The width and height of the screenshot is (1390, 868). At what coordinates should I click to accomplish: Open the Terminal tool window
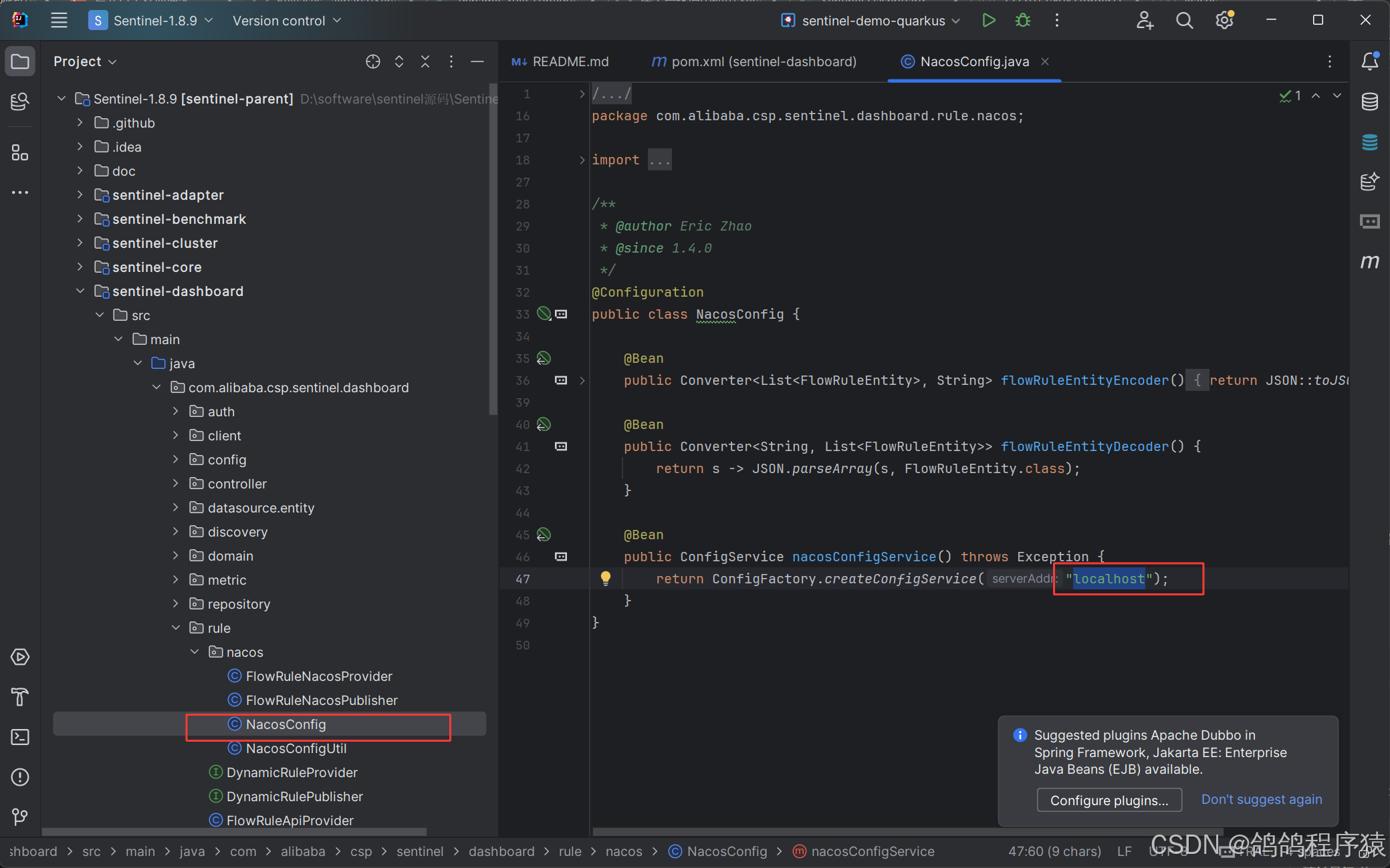[20, 737]
